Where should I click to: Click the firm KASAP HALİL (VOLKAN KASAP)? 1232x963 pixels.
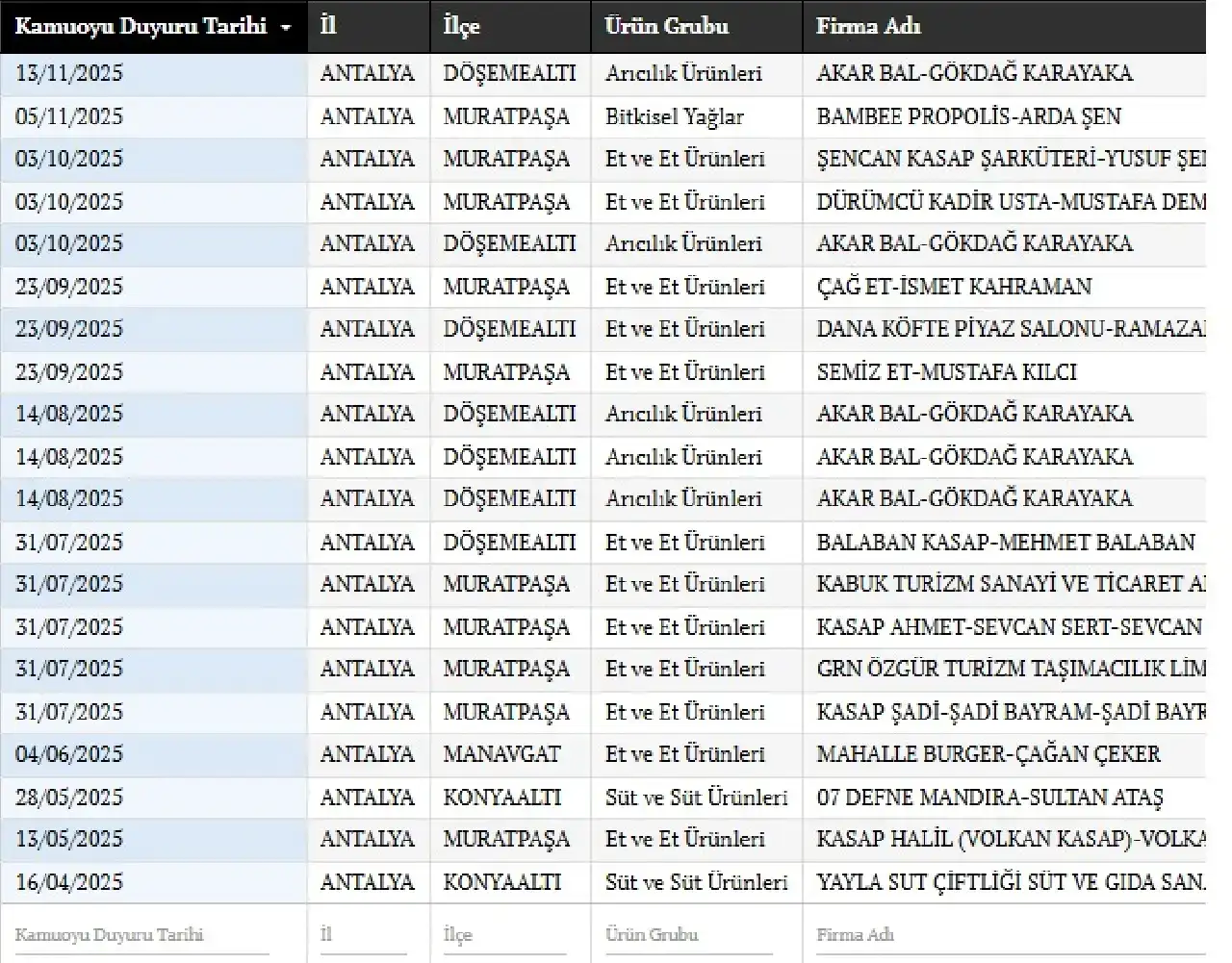tap(1011, 839)
